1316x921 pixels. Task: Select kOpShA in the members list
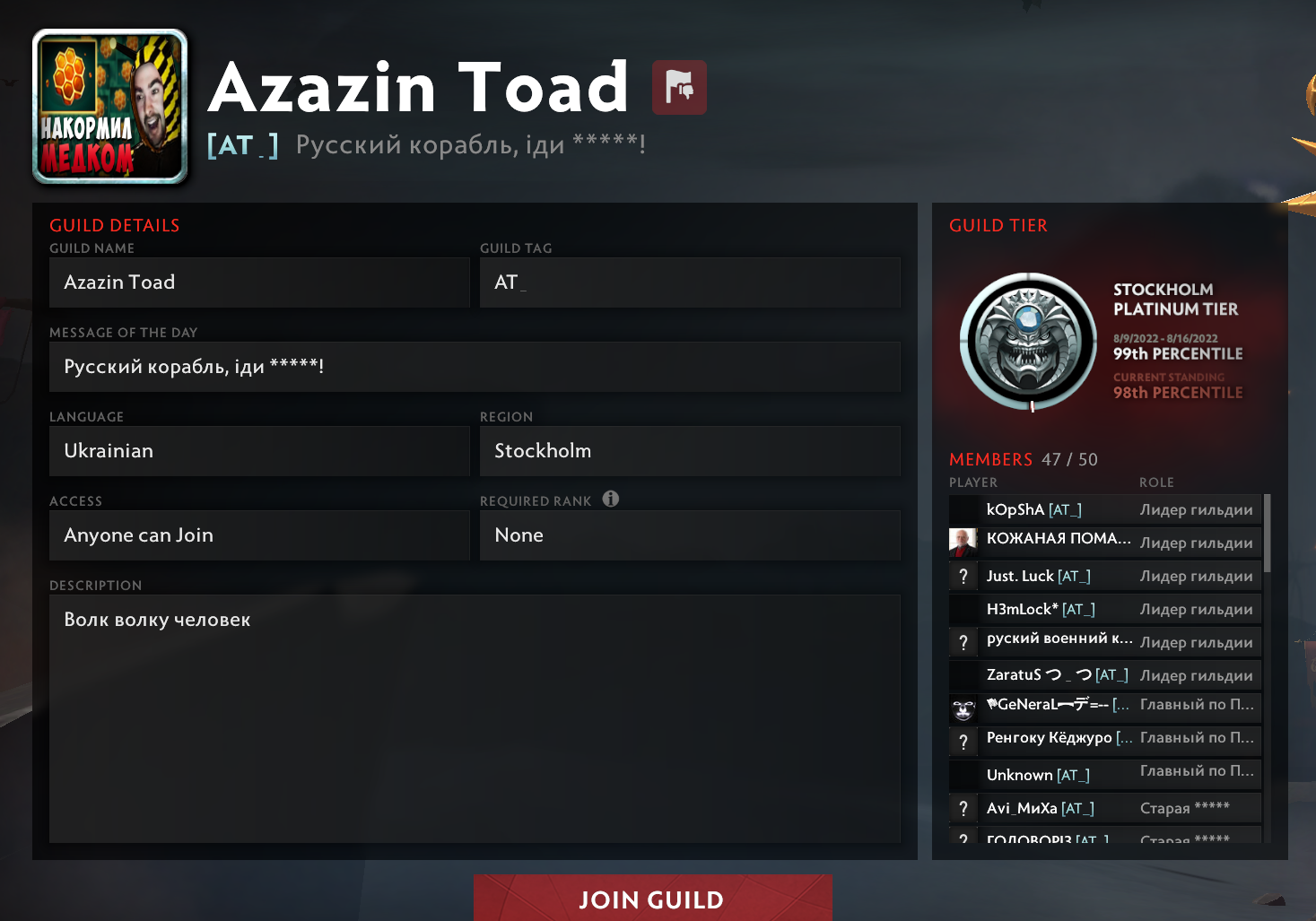pos(1105,509)
